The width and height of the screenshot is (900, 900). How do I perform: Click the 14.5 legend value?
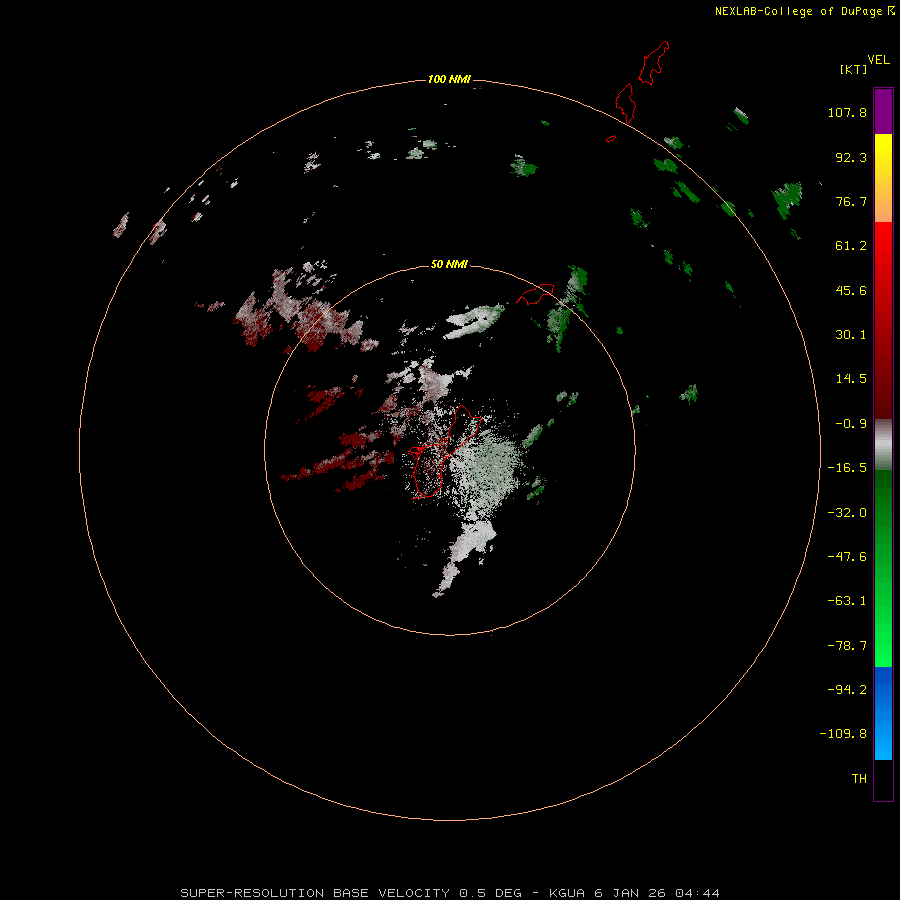pos(851,379)
